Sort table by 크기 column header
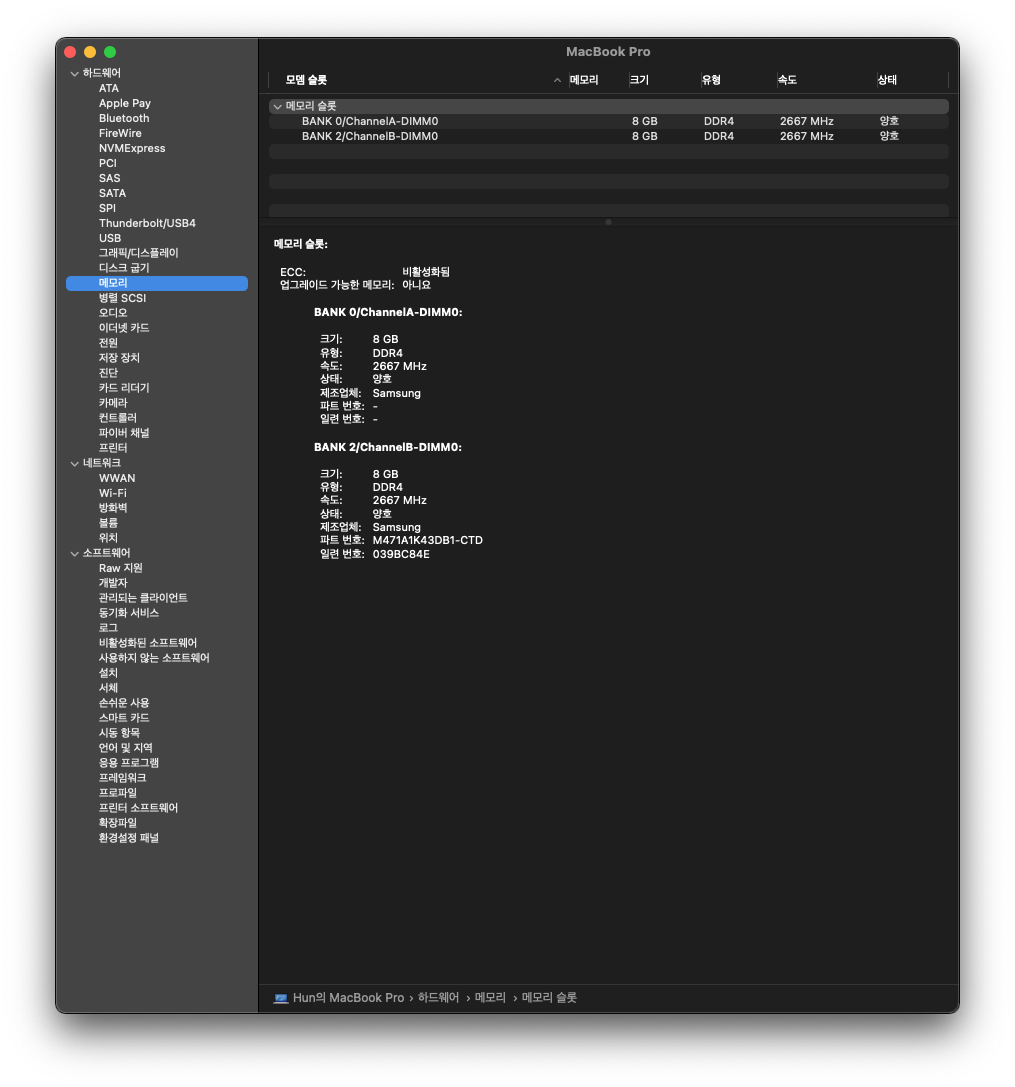This screenshot has width=1015, height=1087. [639, 80]
